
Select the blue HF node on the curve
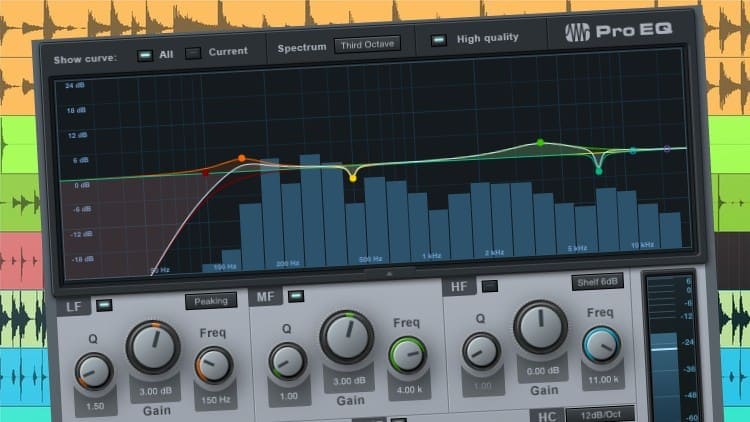click(632, 151)
